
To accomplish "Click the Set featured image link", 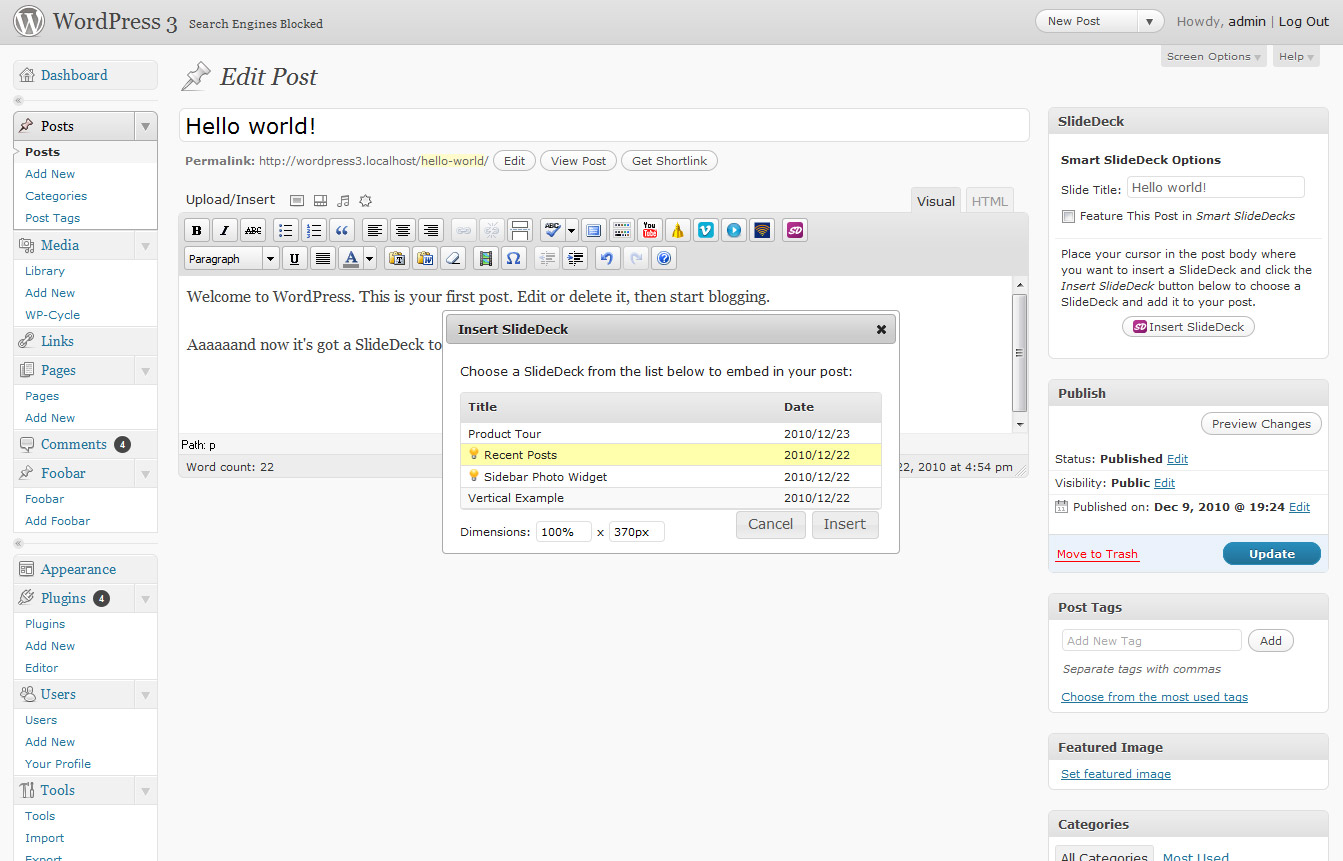I will click(x=1116, y=774).
